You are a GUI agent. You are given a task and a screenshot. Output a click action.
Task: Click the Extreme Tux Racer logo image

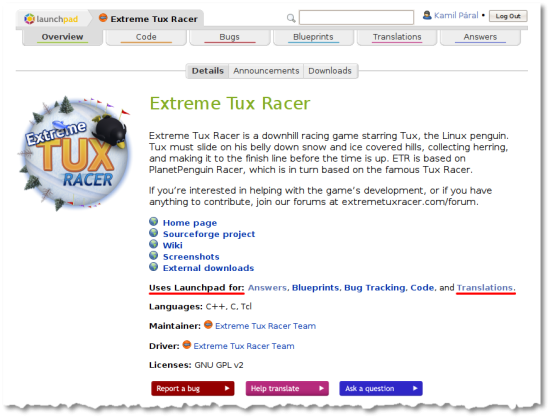coord(75,153)
